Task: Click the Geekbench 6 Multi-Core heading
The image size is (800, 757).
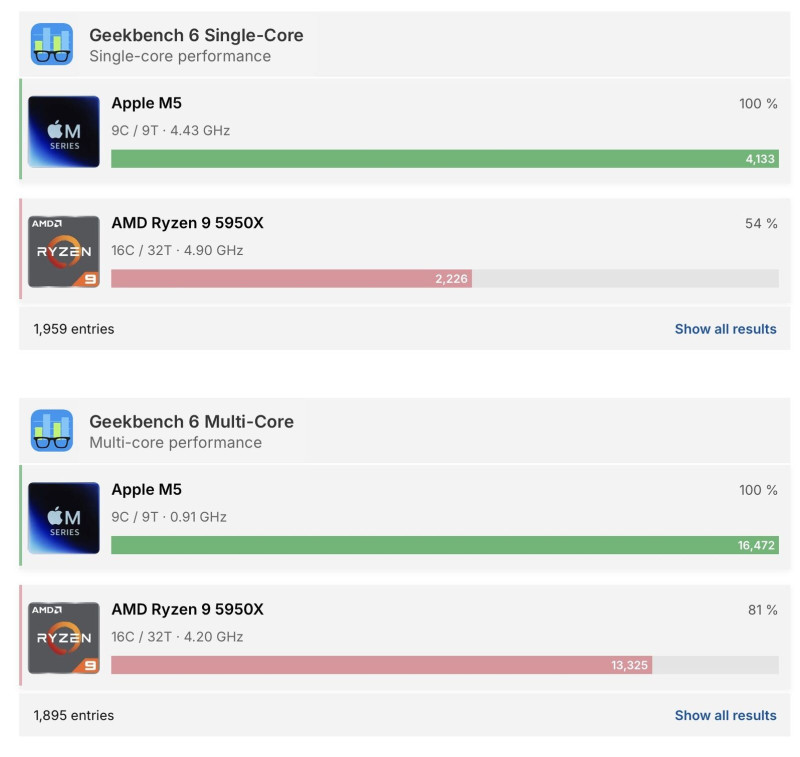Action: [x=191, y=422]
